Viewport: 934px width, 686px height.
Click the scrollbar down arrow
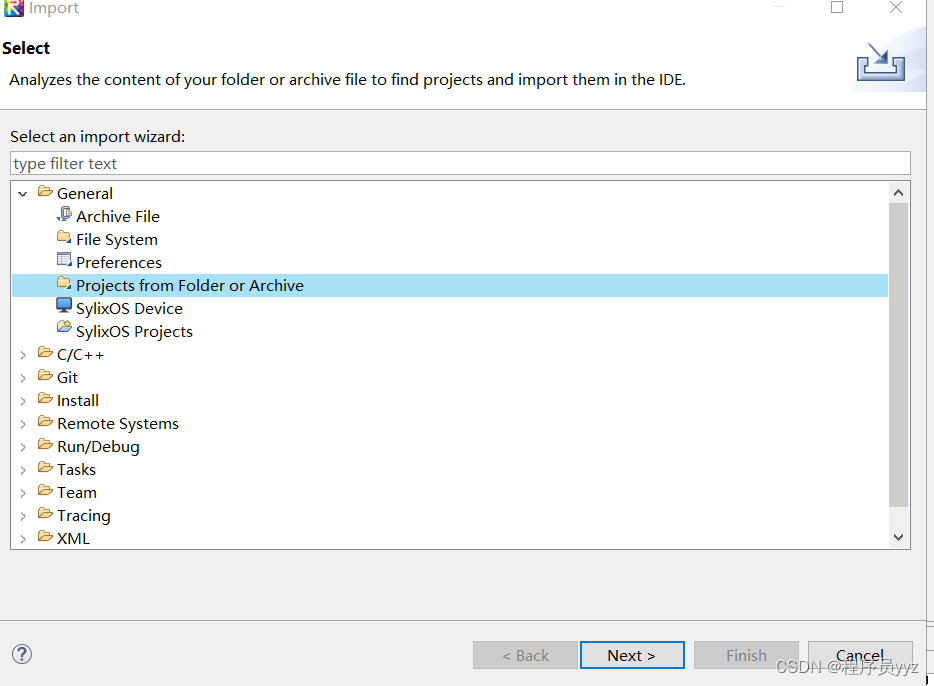(898, 536)
